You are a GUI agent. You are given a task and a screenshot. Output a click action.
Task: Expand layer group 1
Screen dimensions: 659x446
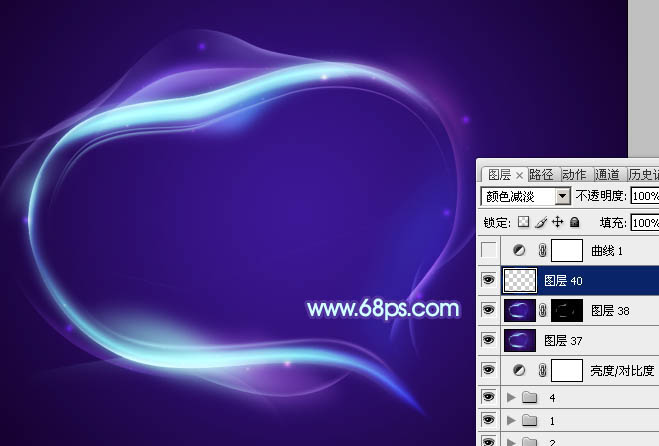point(510,421)
